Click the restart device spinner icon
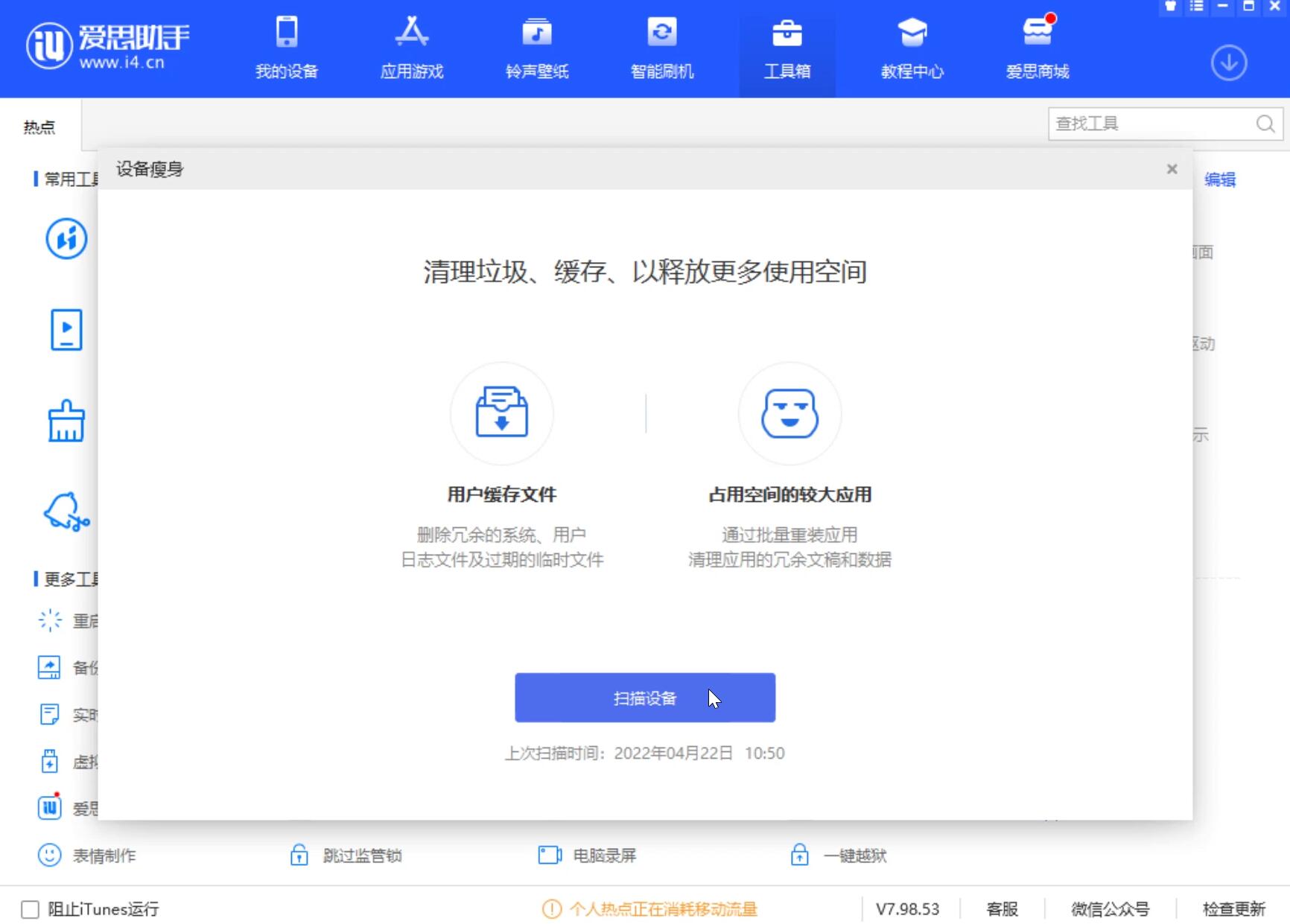This screenshot has width=1290, height=924. point(50,620)
